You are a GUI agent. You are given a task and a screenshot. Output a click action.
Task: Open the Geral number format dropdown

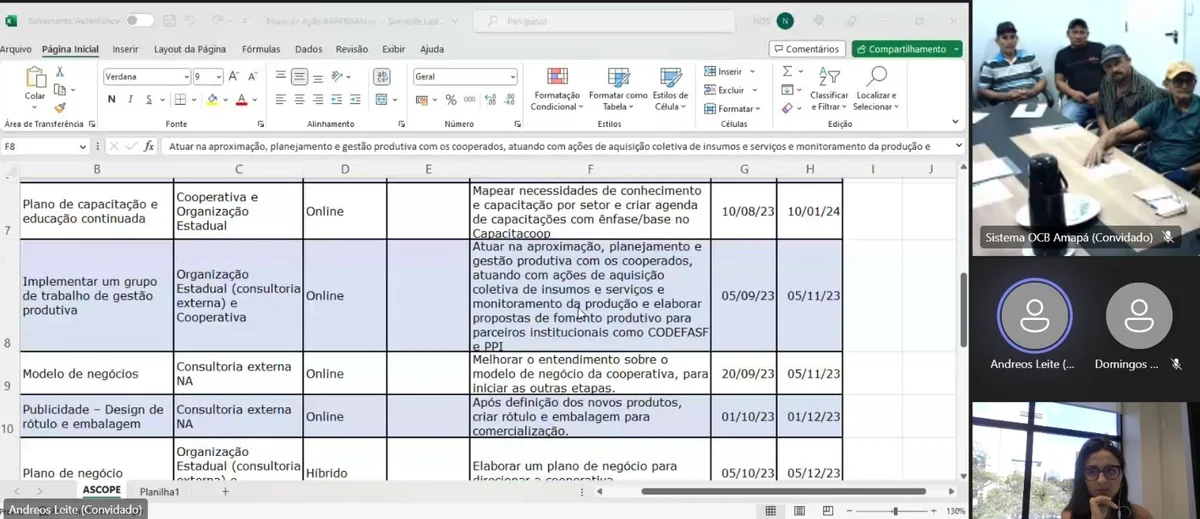(513, 77)
